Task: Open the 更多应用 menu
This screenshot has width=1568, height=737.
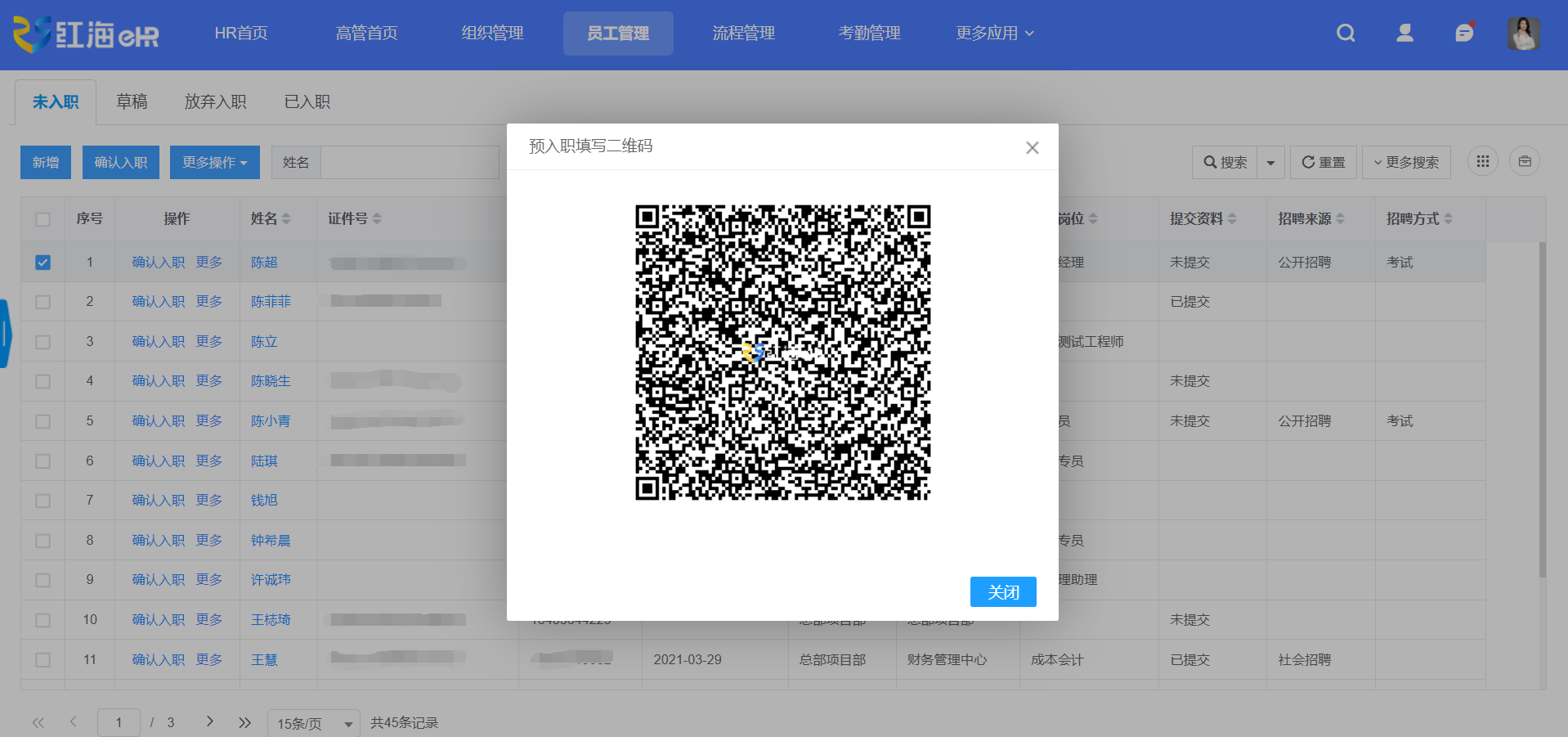Action: [995, 33]
